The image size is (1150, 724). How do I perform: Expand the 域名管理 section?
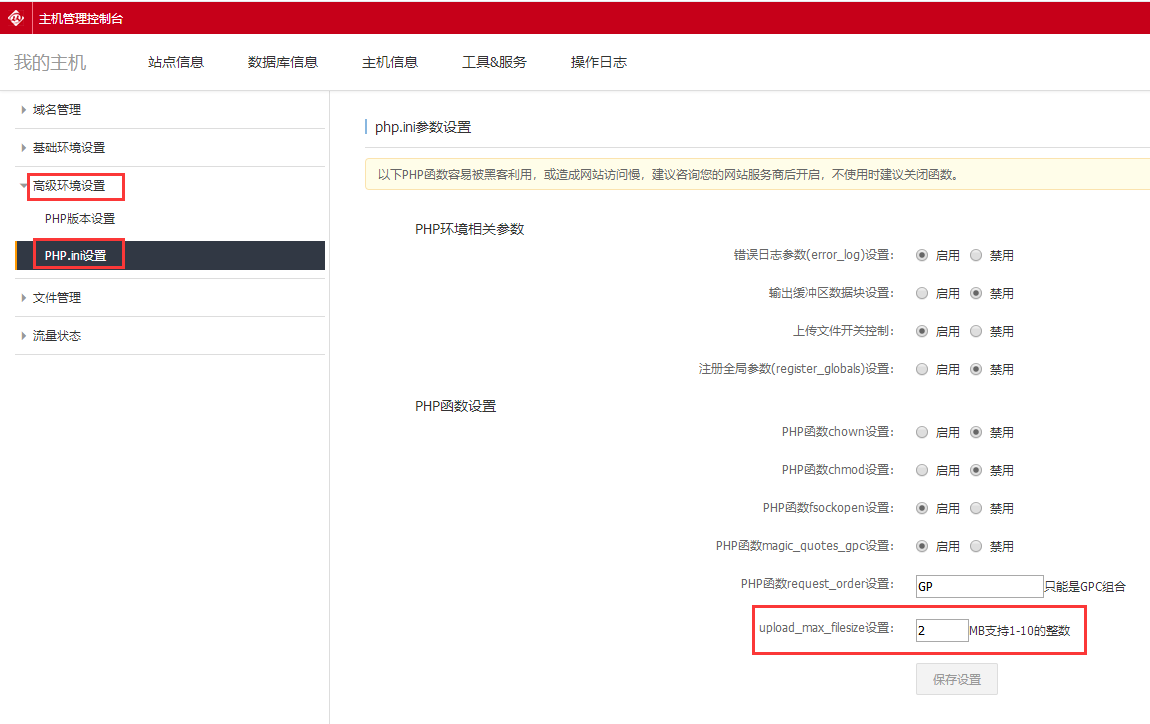pos(57,109)
